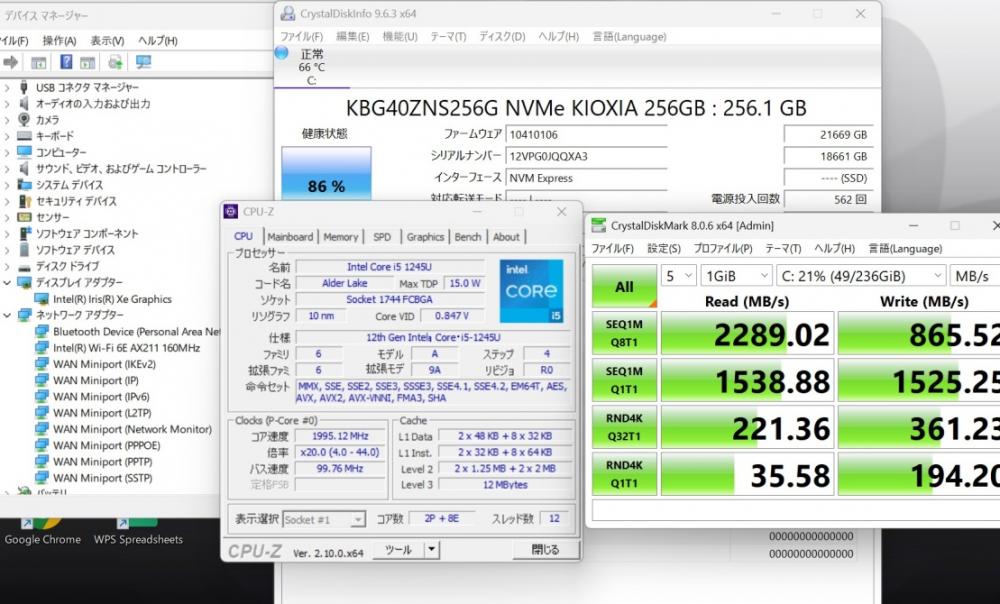Select the ディスク ドライブ icon
1000x604 pixels.
point(24,267)
